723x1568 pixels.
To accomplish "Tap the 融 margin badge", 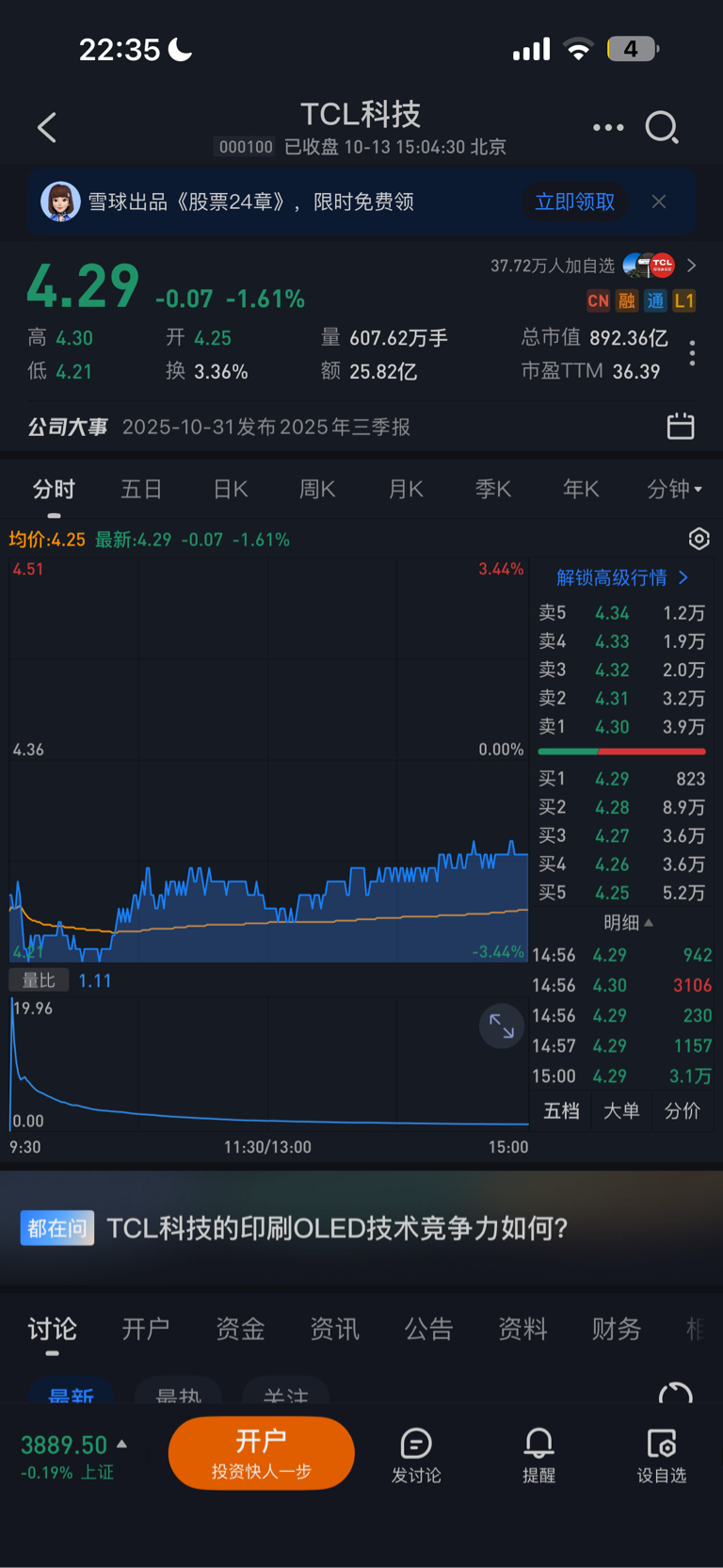I will (626, 301).
